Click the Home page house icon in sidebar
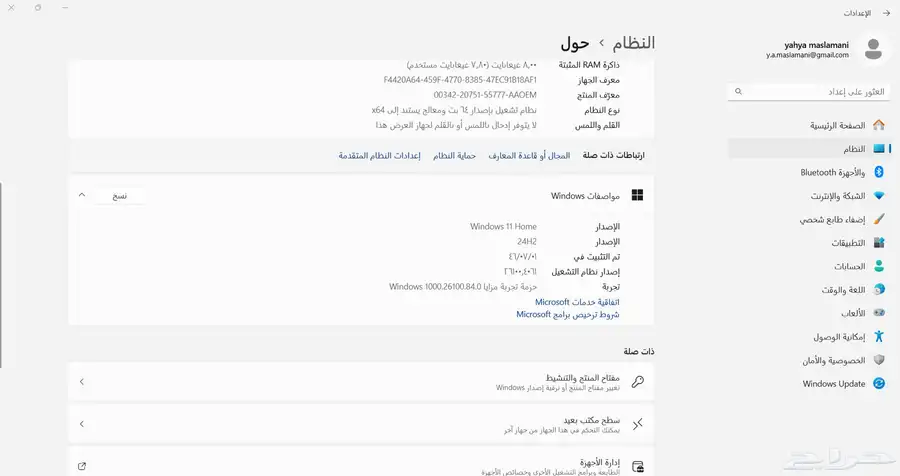Image resolution: width=900 pixels, height=476 pixels. (879, 125)
